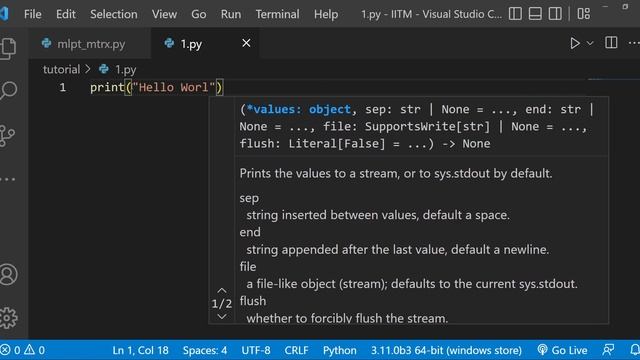Screen dimensions: 640x360
Task: Open the Help menu
Action: pos(326,14)
